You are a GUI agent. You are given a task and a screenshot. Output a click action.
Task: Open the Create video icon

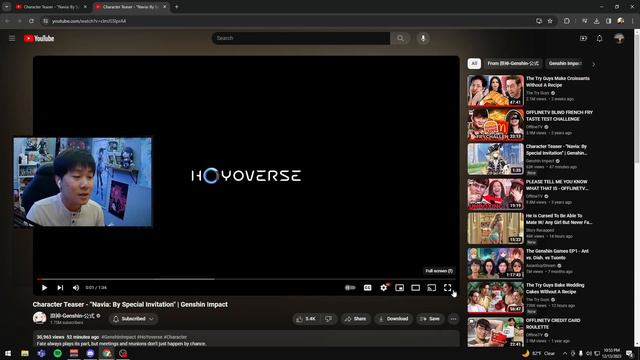click(x=583, y=38)
